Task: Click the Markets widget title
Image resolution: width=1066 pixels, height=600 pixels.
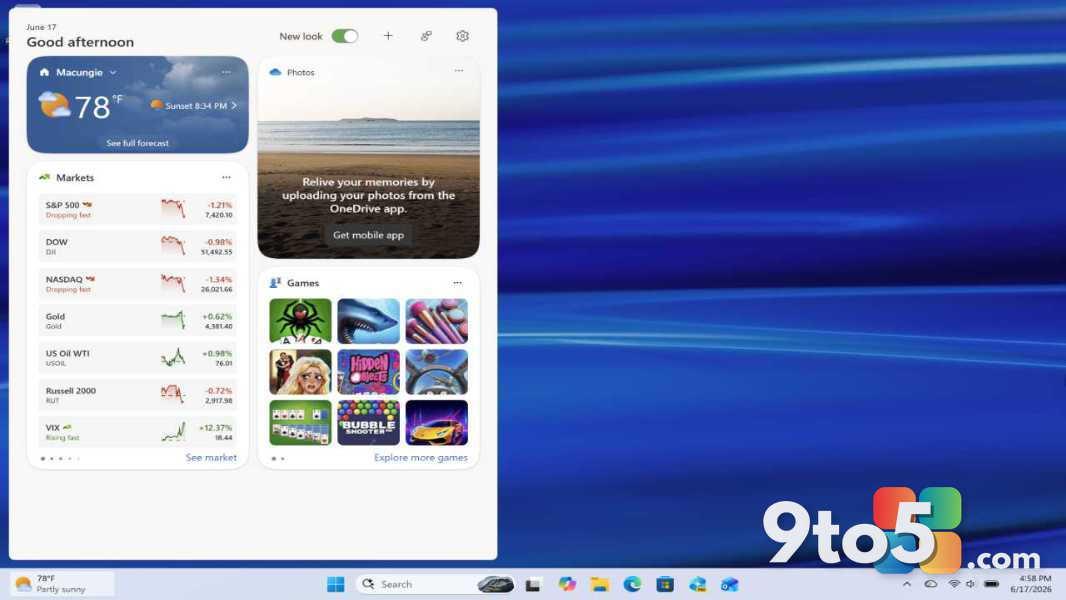Action: [75, 177]
